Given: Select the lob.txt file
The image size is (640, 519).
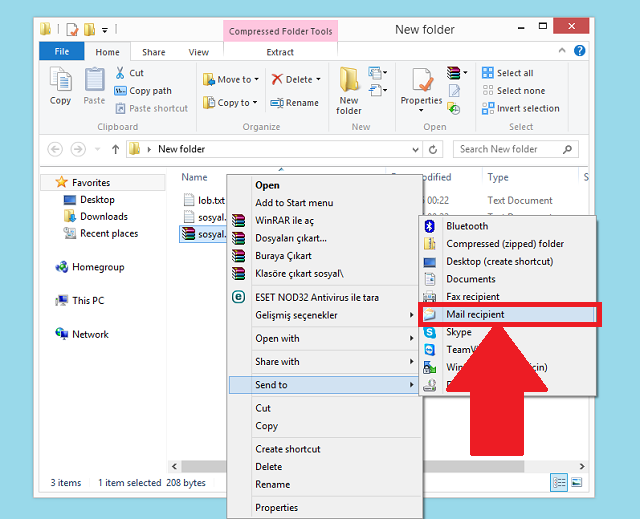Looking at the screenshot, I should click(204, 200).
